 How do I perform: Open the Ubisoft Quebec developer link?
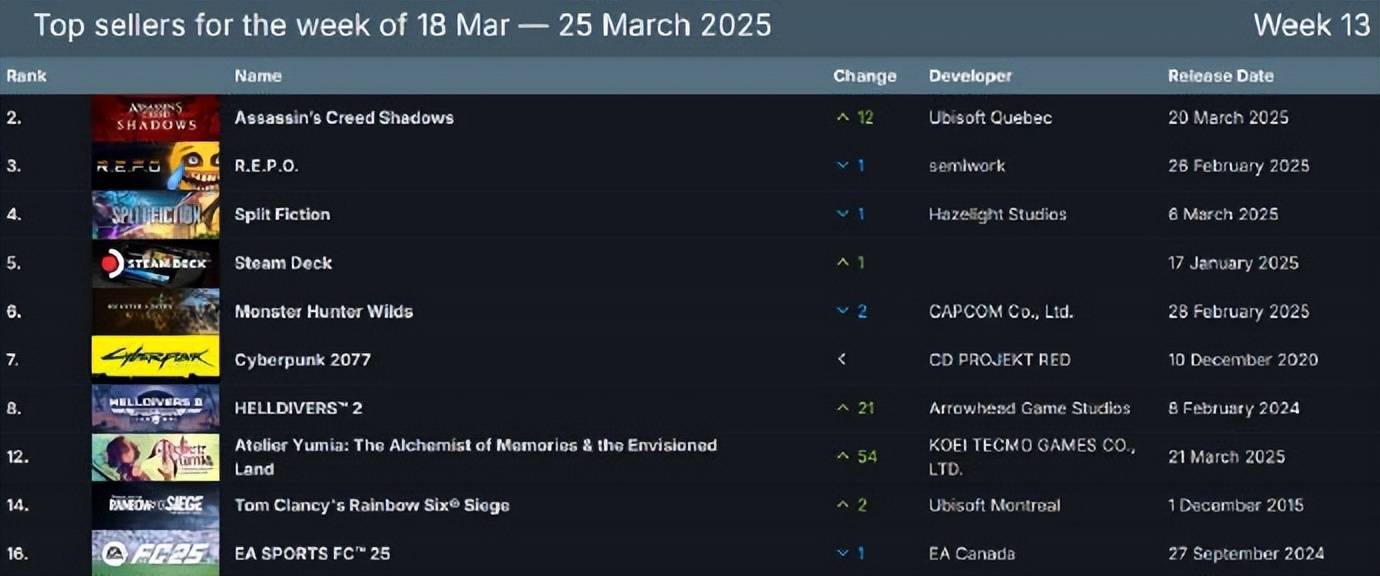point(990,118)
